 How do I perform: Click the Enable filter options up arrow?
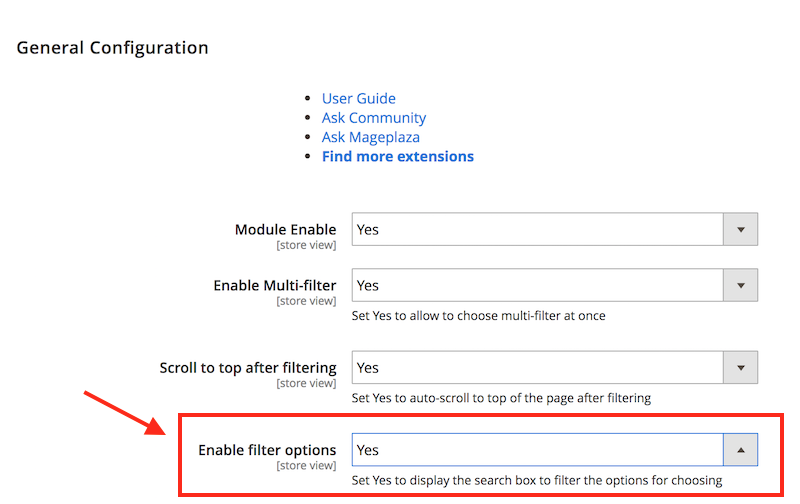[x=741, y=450]
